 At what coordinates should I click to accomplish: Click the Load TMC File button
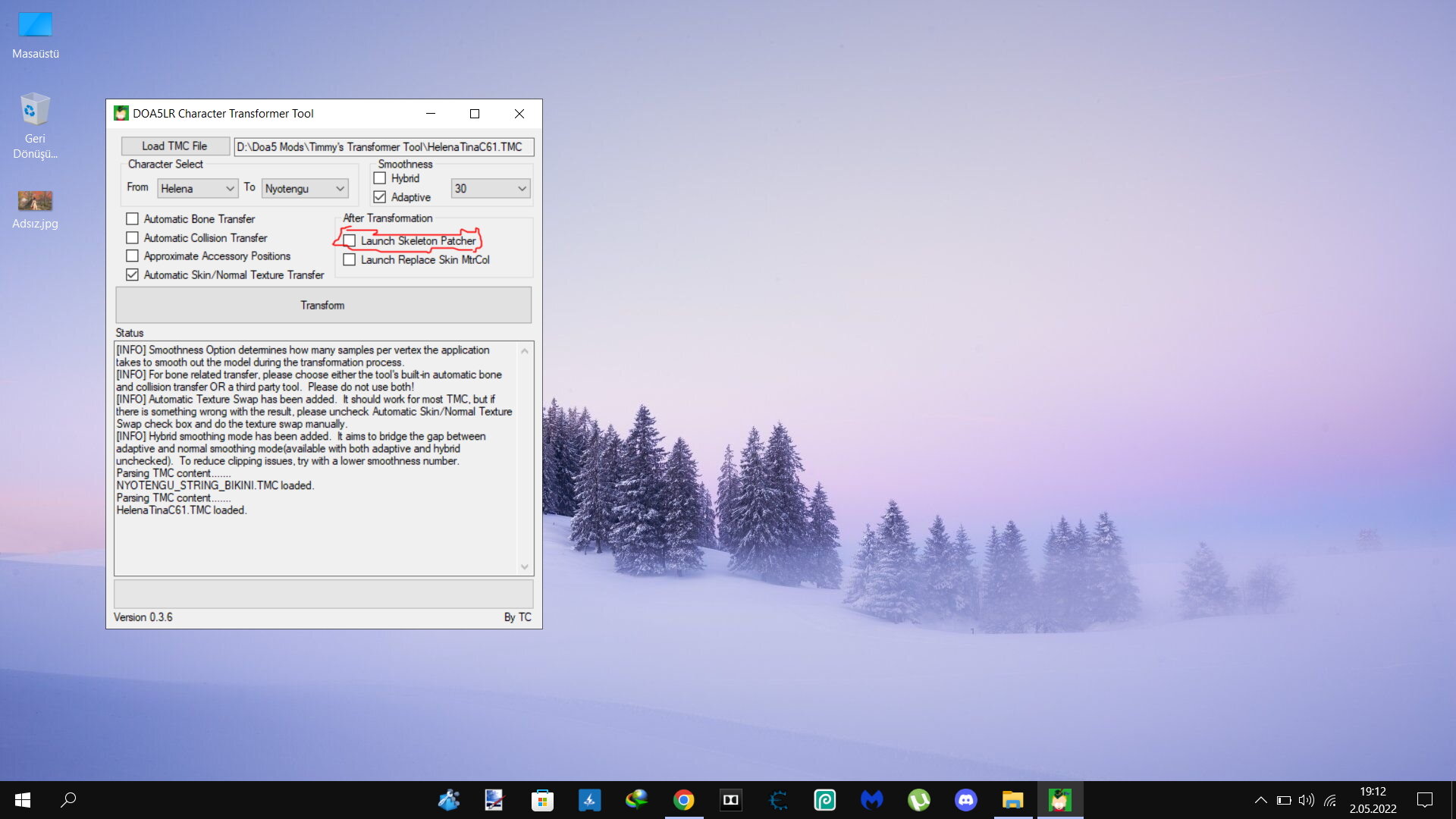[174, 146]
